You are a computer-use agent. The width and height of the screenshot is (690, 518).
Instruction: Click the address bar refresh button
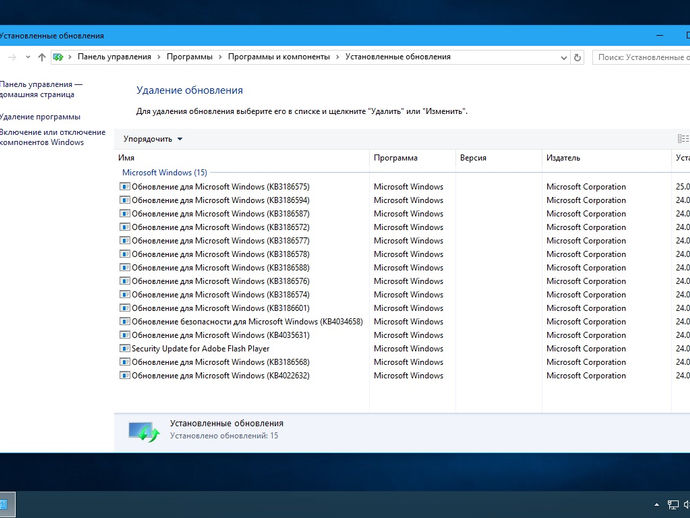577,57
